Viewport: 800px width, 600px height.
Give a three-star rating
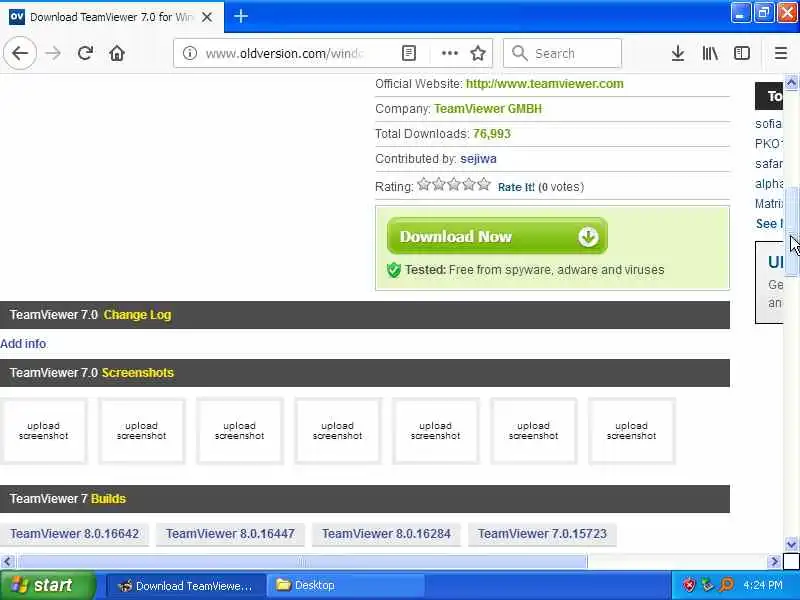(454, 184)
